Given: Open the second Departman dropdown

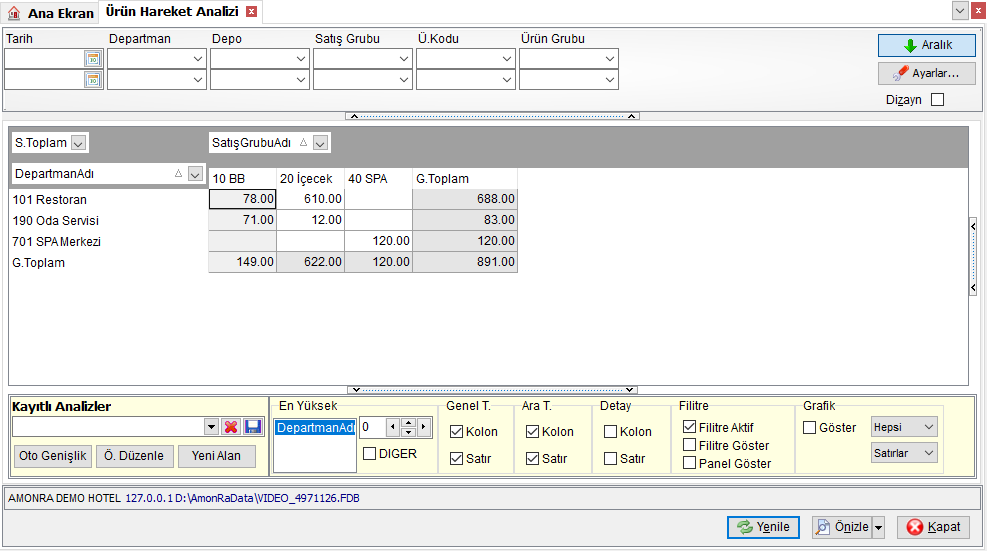Looking at the screenshot, I should (x=198, y=79).
